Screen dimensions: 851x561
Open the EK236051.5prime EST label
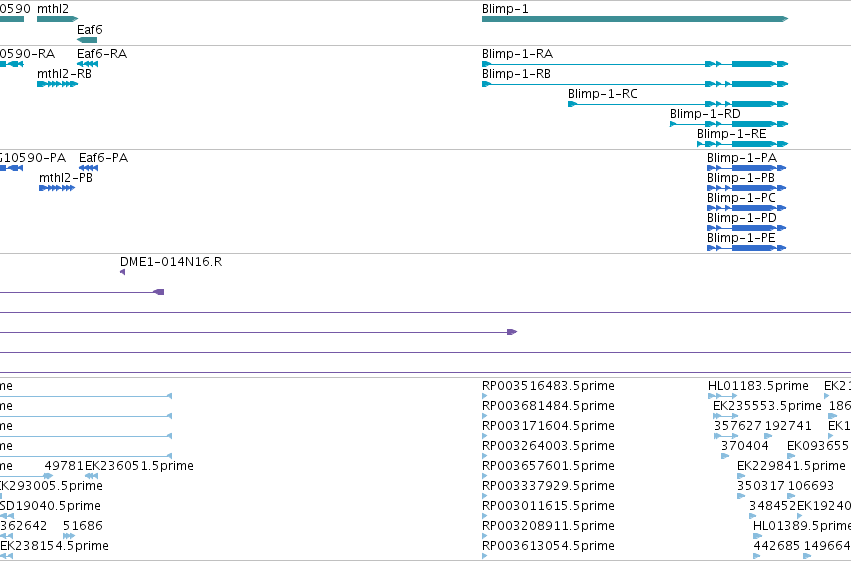(x=139, y=466)
